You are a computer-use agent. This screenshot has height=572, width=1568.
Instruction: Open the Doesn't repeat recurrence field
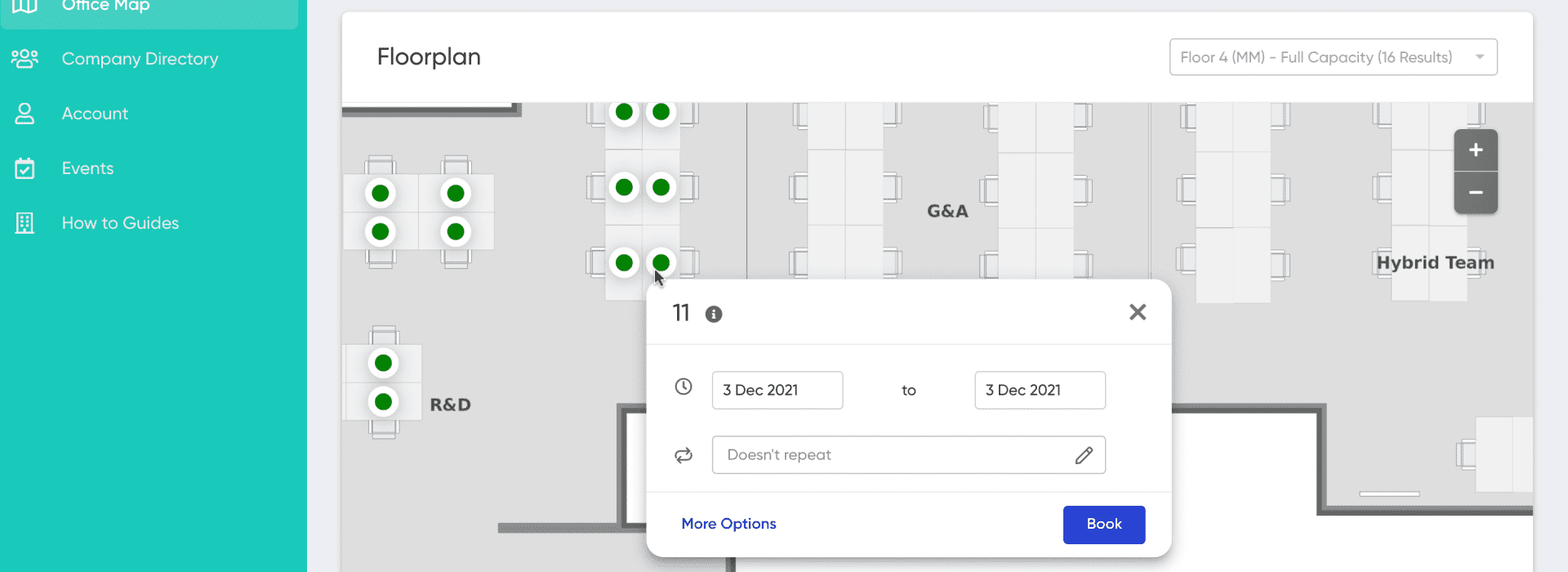click(909, 455)
